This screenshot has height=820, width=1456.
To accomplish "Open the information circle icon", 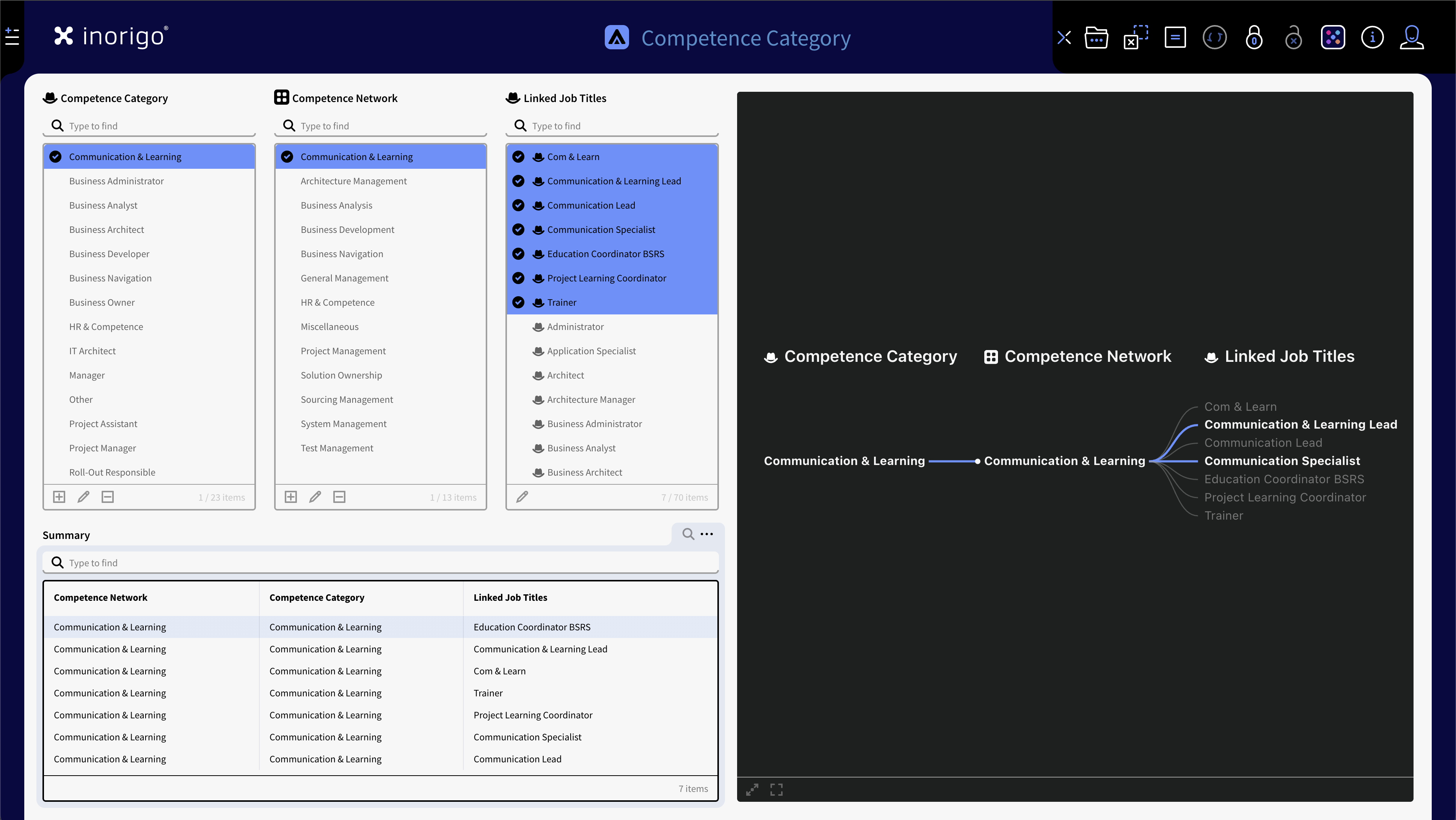I will coord(1372,38).
